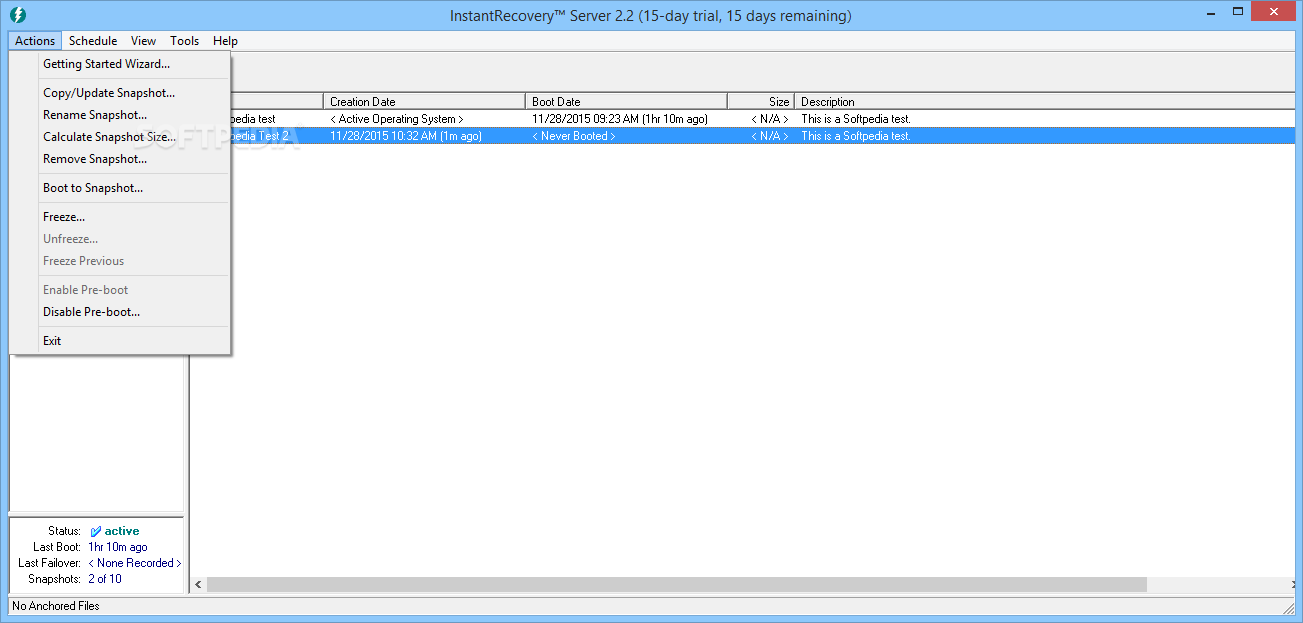The image size is (1303, 623).
Task: Sort by the Boot Date column header
Action: pyautogui.click(x=627, y=101)
